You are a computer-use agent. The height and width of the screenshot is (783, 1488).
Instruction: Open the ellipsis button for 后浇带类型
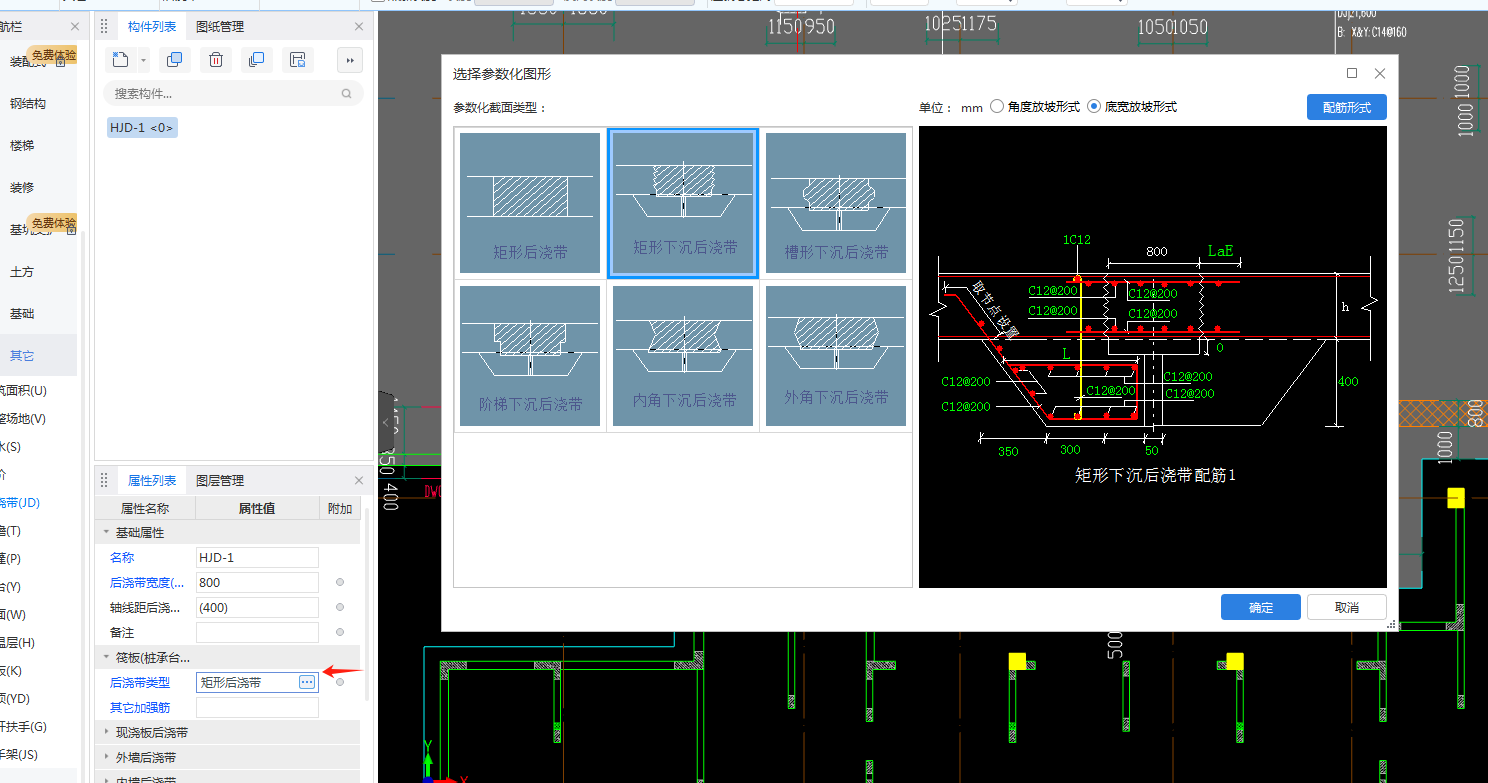(x=307, y=682)
